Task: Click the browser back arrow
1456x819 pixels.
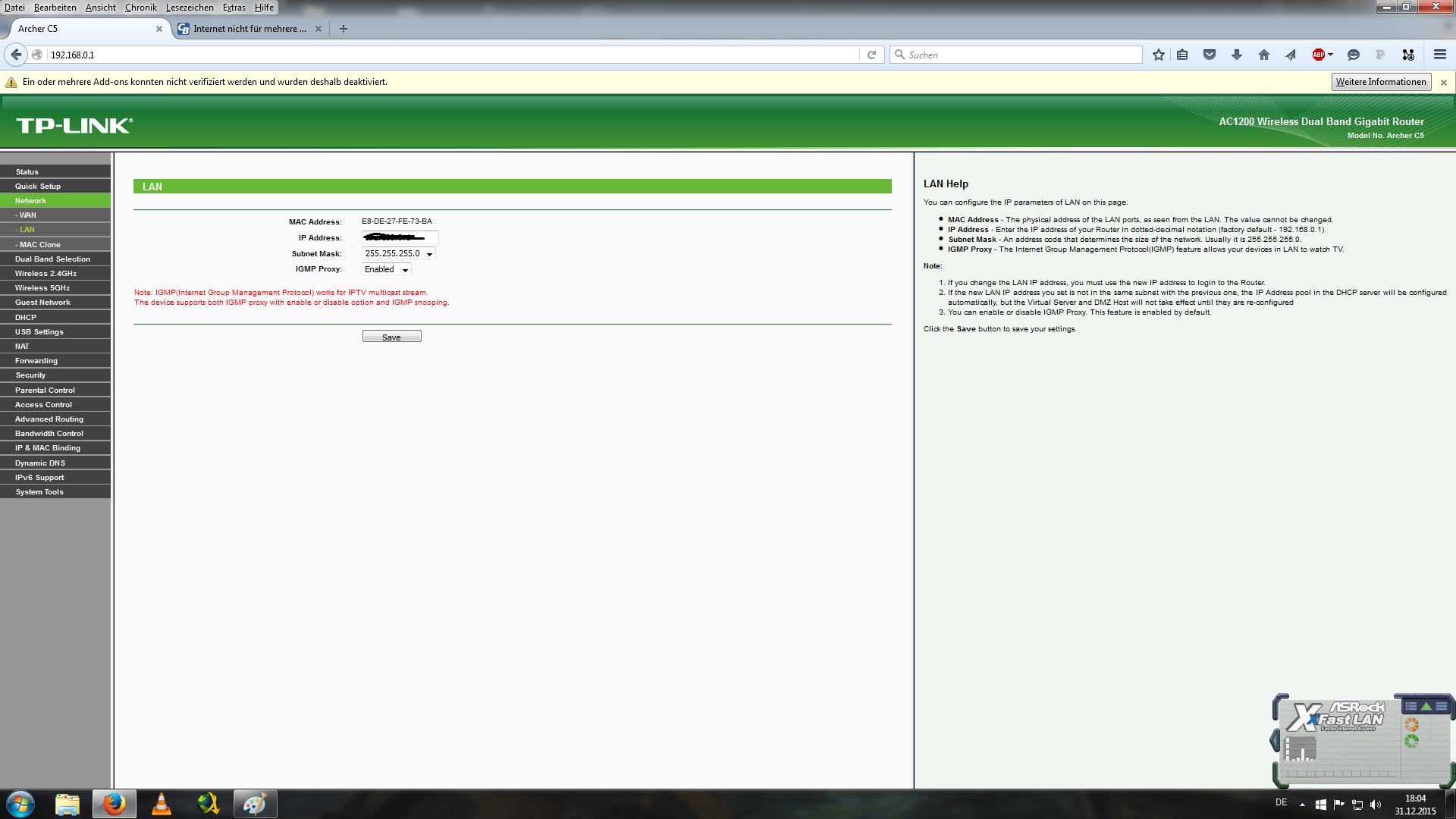Action: pyautogui.click(x=16, y=55)
